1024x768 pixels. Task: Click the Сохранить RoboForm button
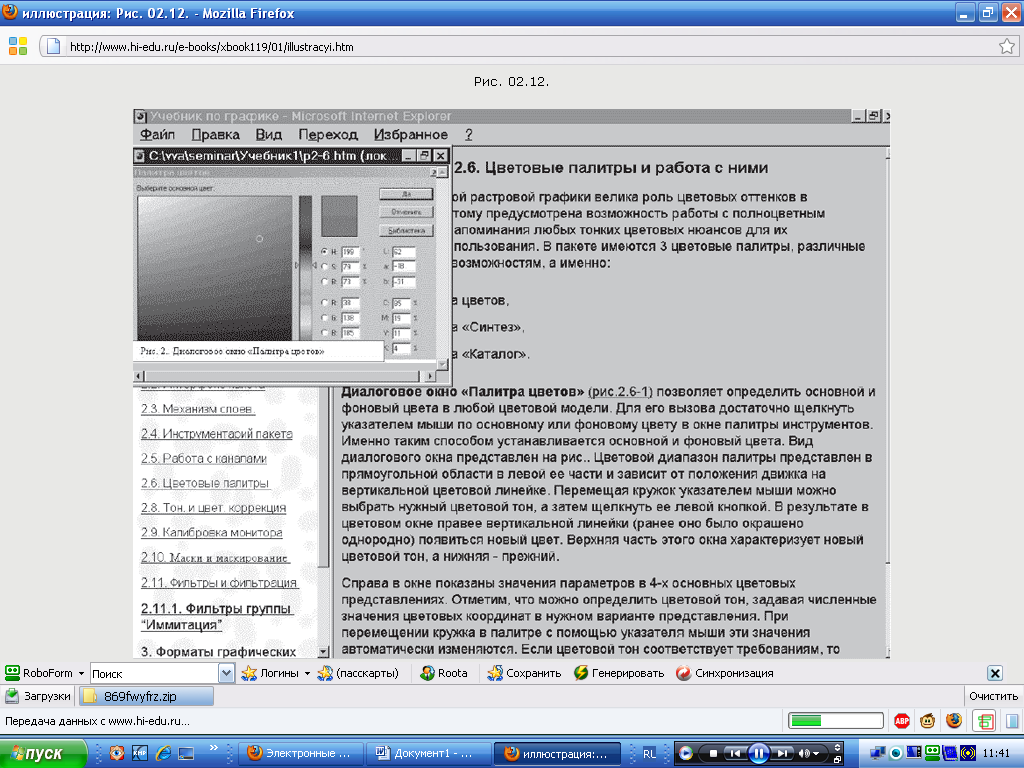click(524, 673)
